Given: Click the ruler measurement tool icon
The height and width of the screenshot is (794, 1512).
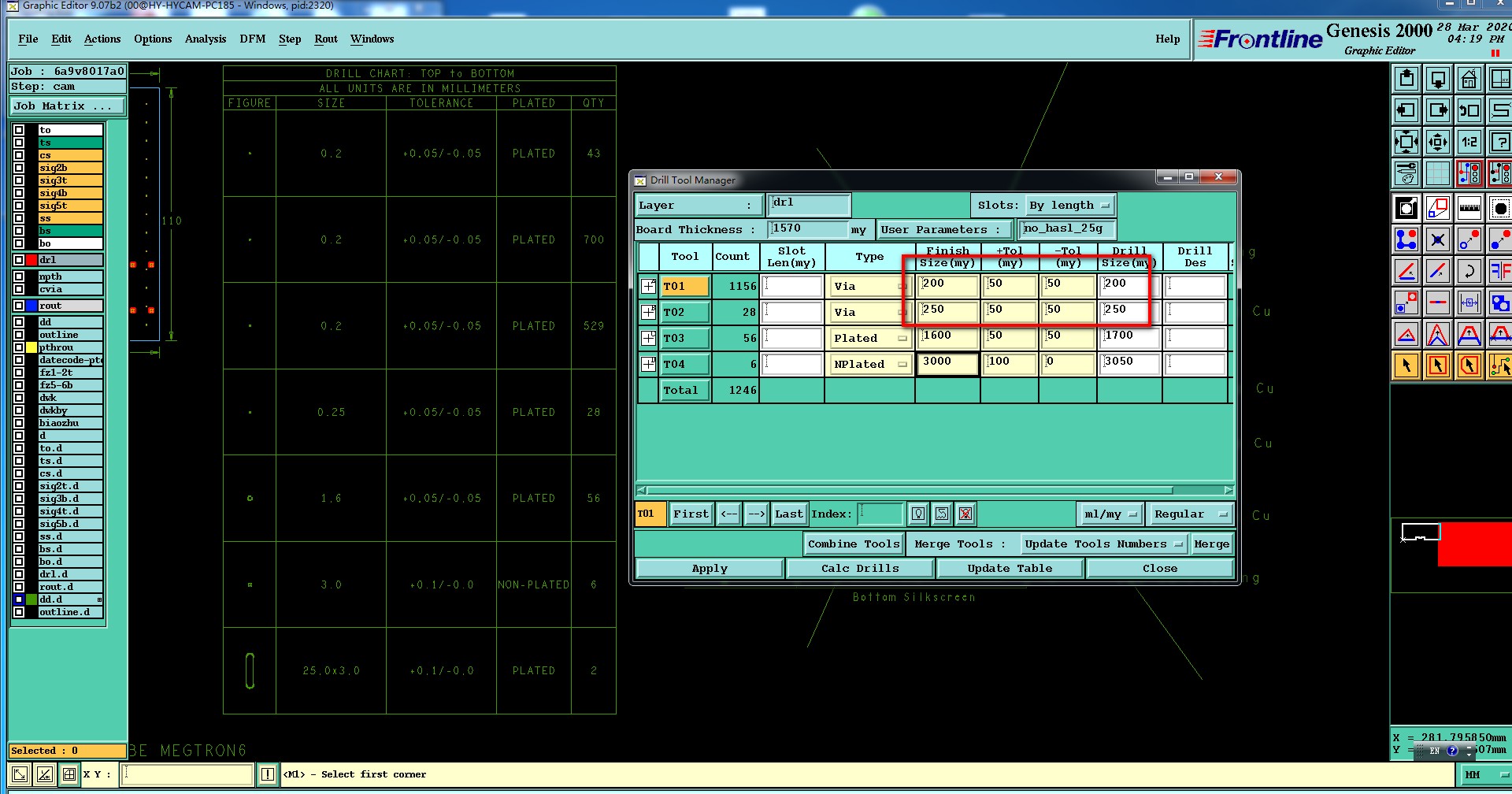Looking at the screenshot, I should click(x=1469, y=209).
